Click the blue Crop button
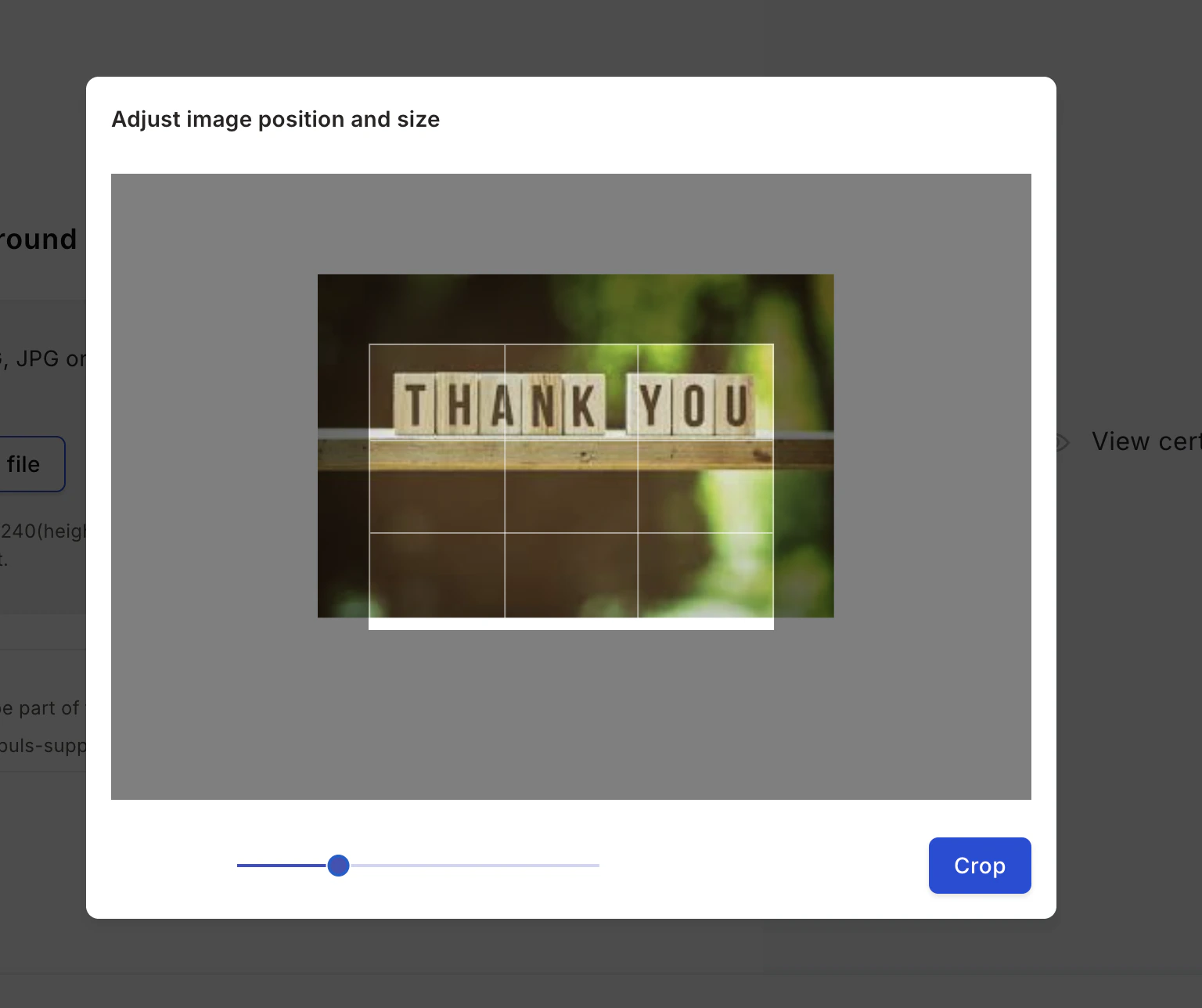 click(x=979, y=866)
